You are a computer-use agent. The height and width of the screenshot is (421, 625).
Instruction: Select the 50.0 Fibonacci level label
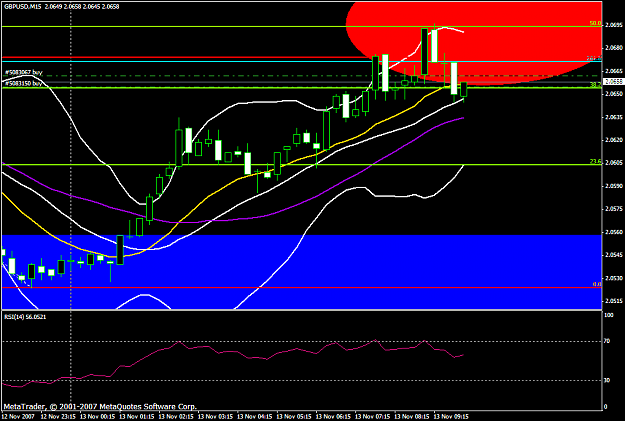(x=596, y=24)
